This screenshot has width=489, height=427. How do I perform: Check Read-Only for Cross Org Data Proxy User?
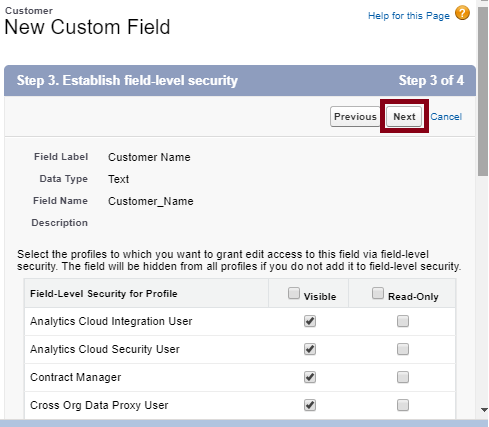(x=403, y=405)
